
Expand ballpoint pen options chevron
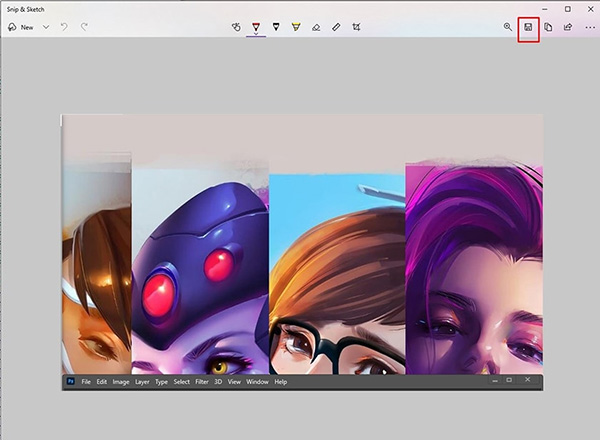[x=256, y=34]
